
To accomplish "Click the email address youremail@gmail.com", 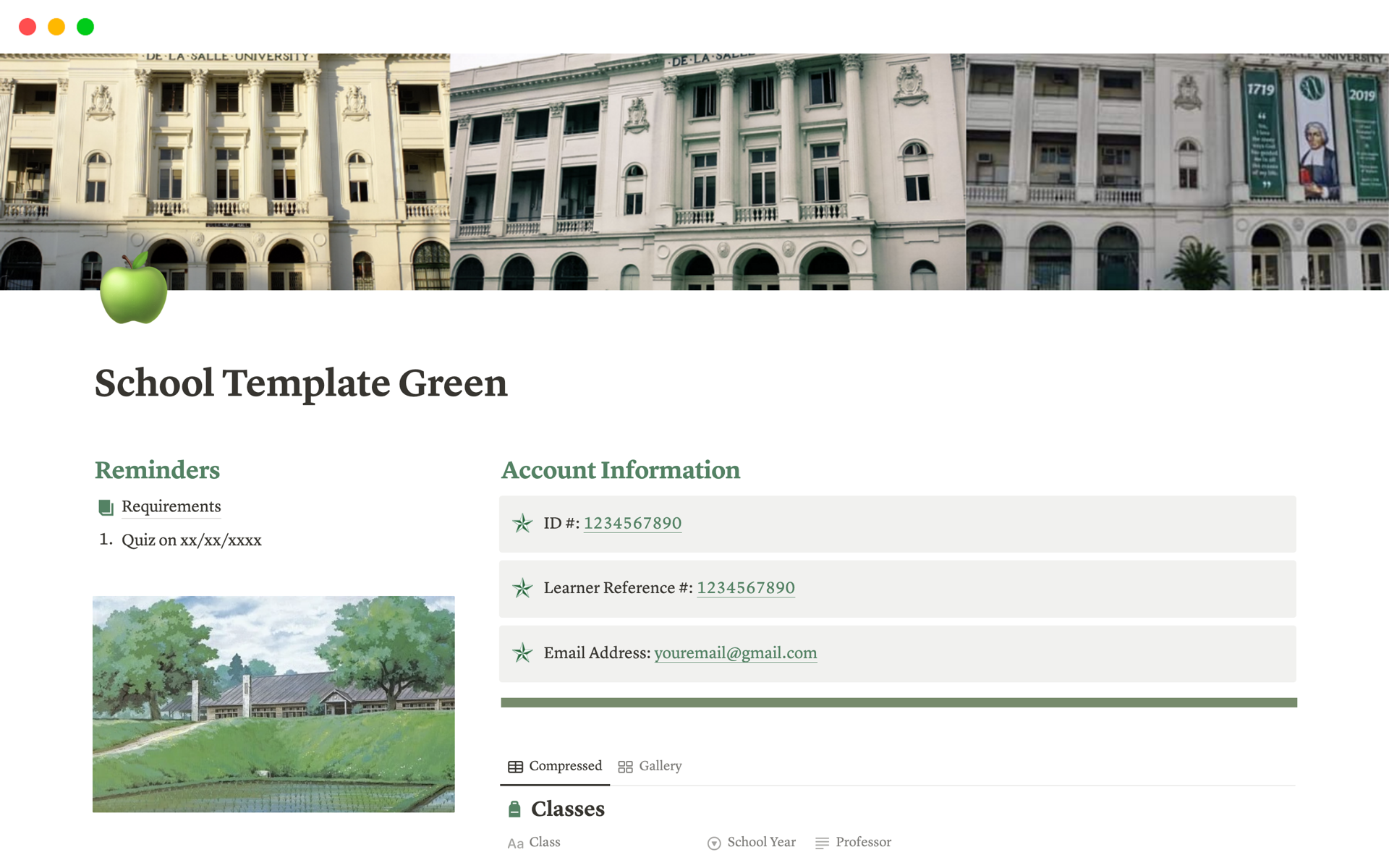I will point(734,652).
